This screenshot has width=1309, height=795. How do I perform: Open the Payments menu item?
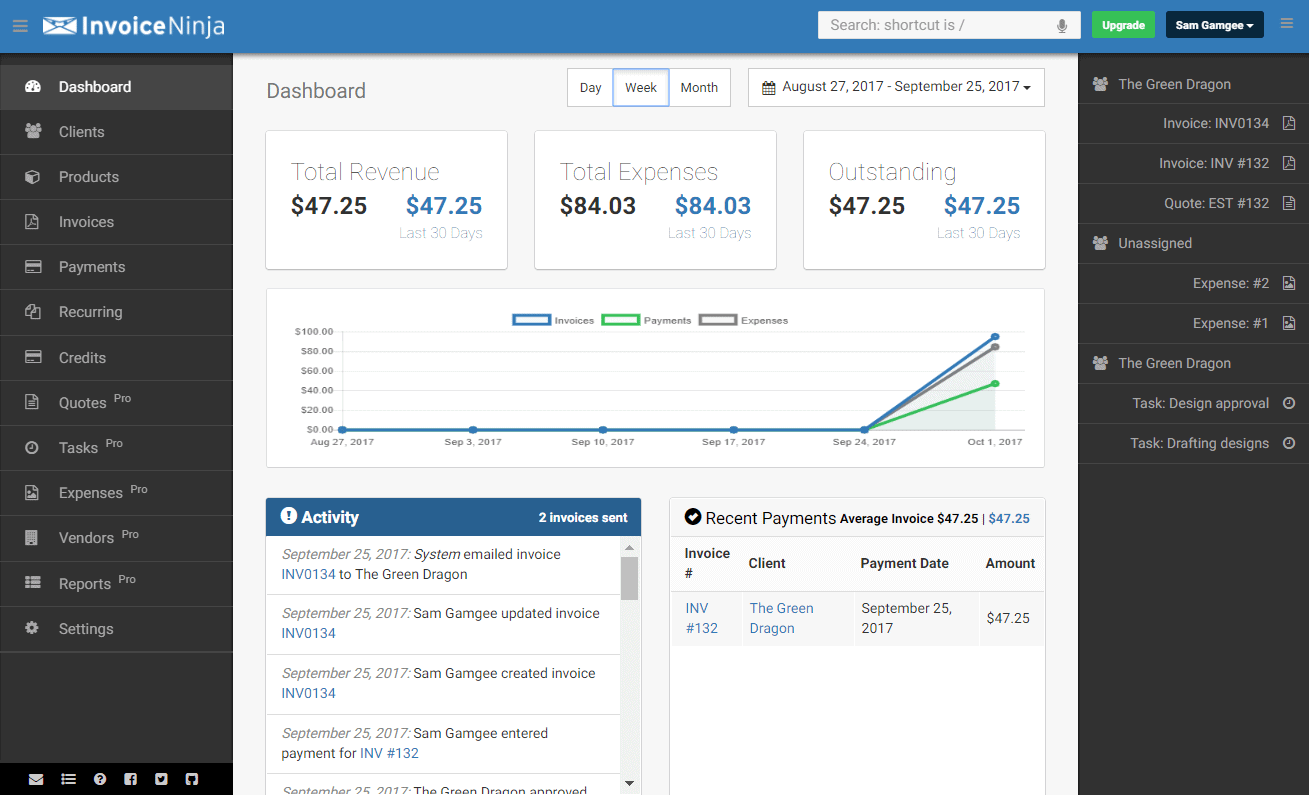point(116,267)
